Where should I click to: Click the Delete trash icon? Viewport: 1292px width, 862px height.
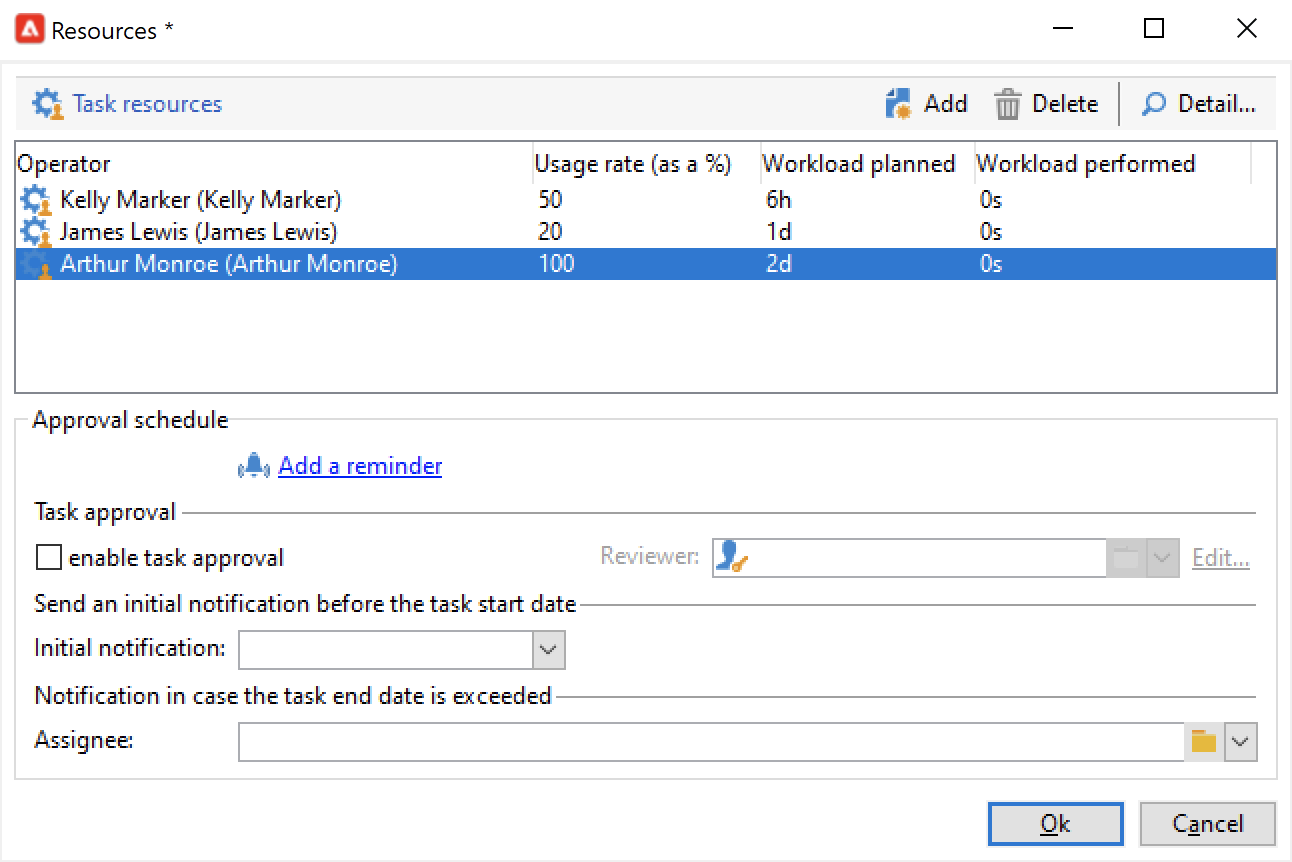point(1008,104)
